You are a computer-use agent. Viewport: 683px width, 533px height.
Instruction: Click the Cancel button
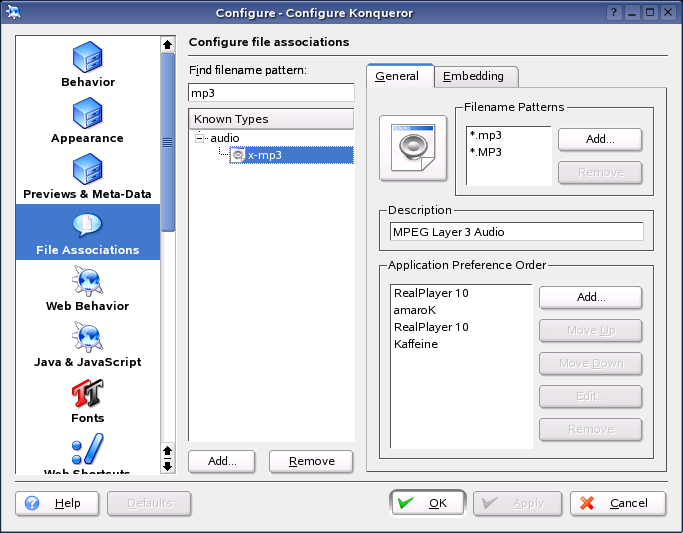point(618,503)
